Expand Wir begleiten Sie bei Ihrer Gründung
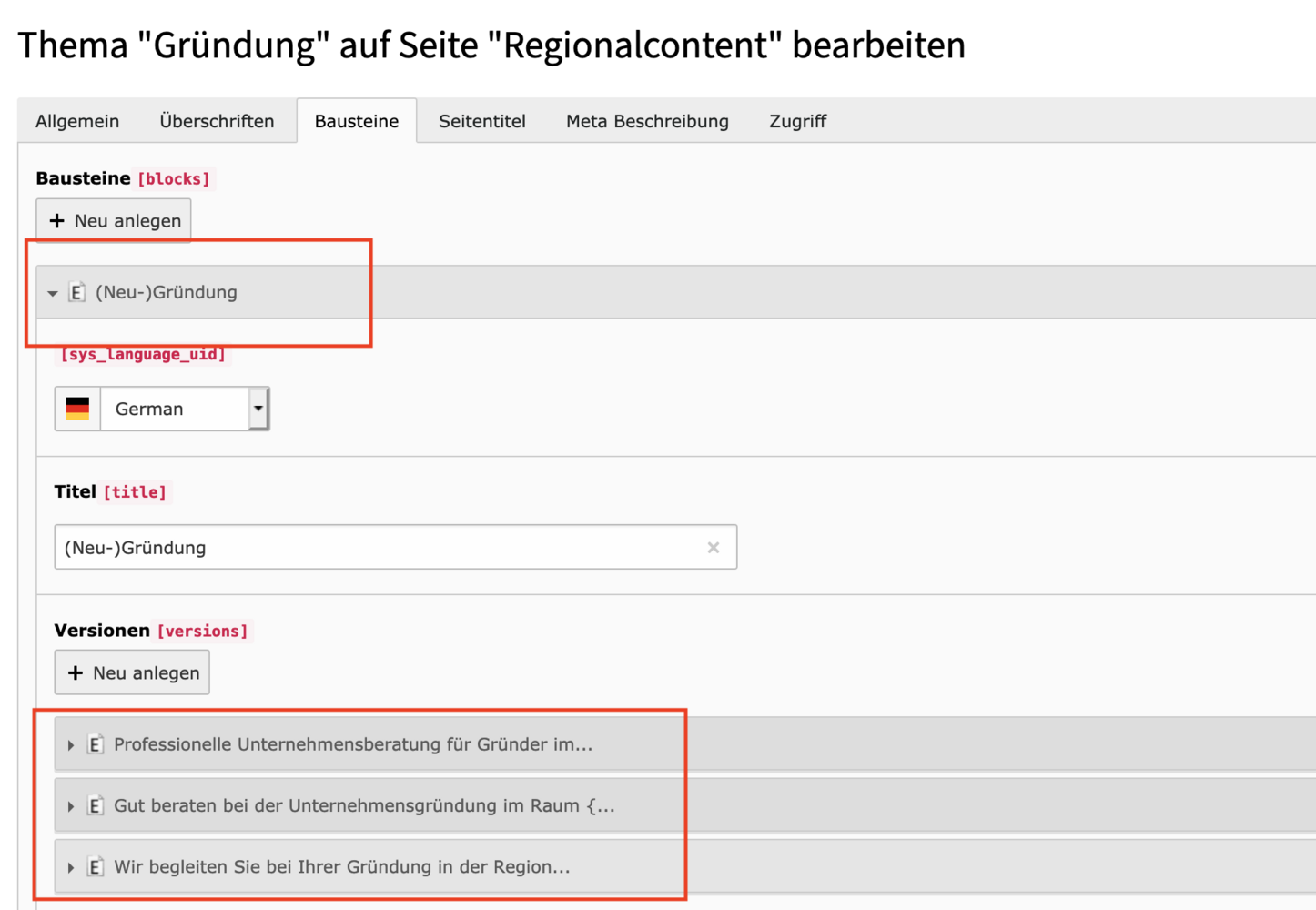This screenshot has height=910, width=1316. pyautogui.click(x=71, y=867)
